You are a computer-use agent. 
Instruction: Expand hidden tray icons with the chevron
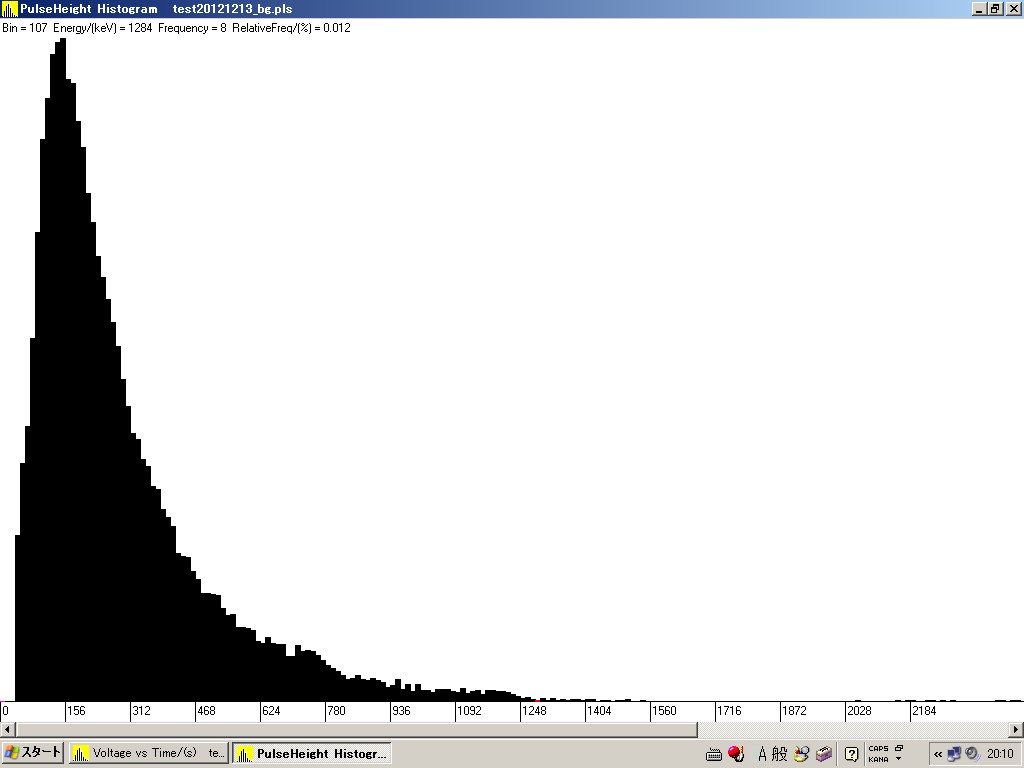click(x=938, y=754)
